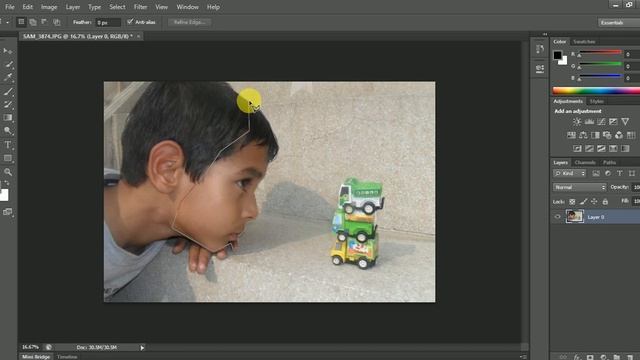Toggle the Anti-alias checkbox
Screen dimensions: 640x360
pos(130,21)
